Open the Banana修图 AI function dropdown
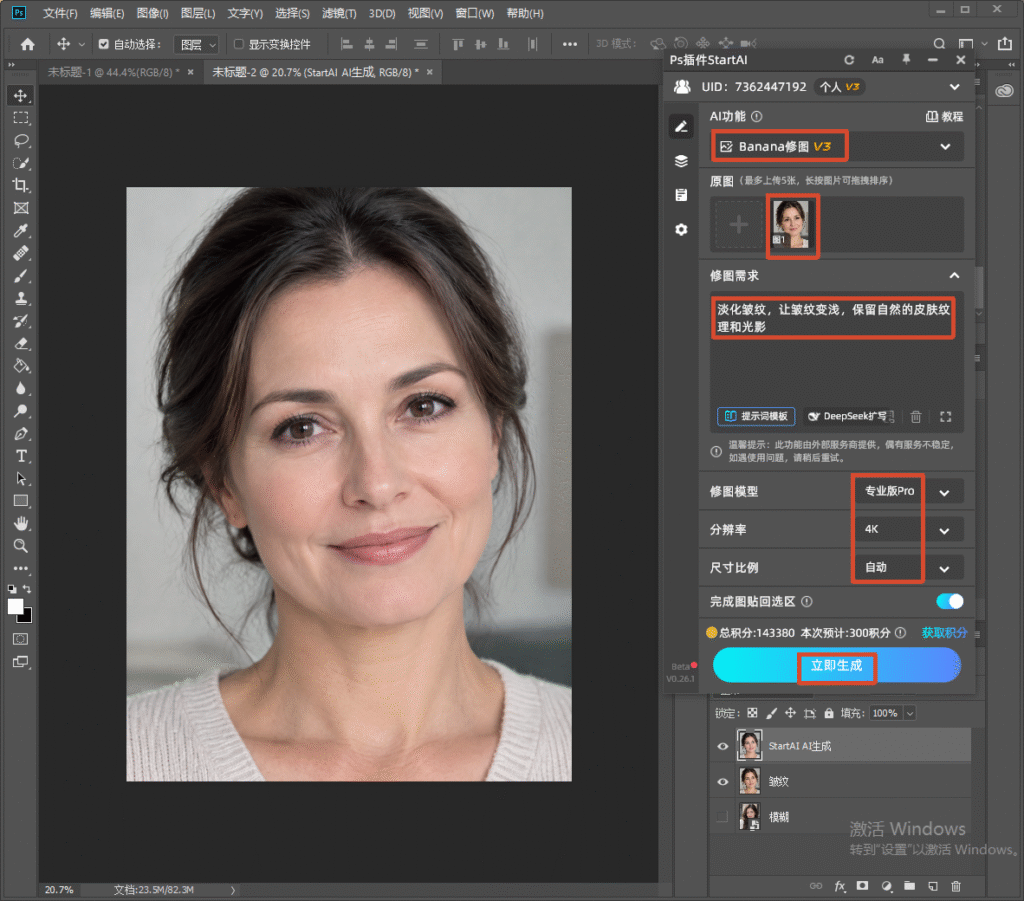 (837, 147)
